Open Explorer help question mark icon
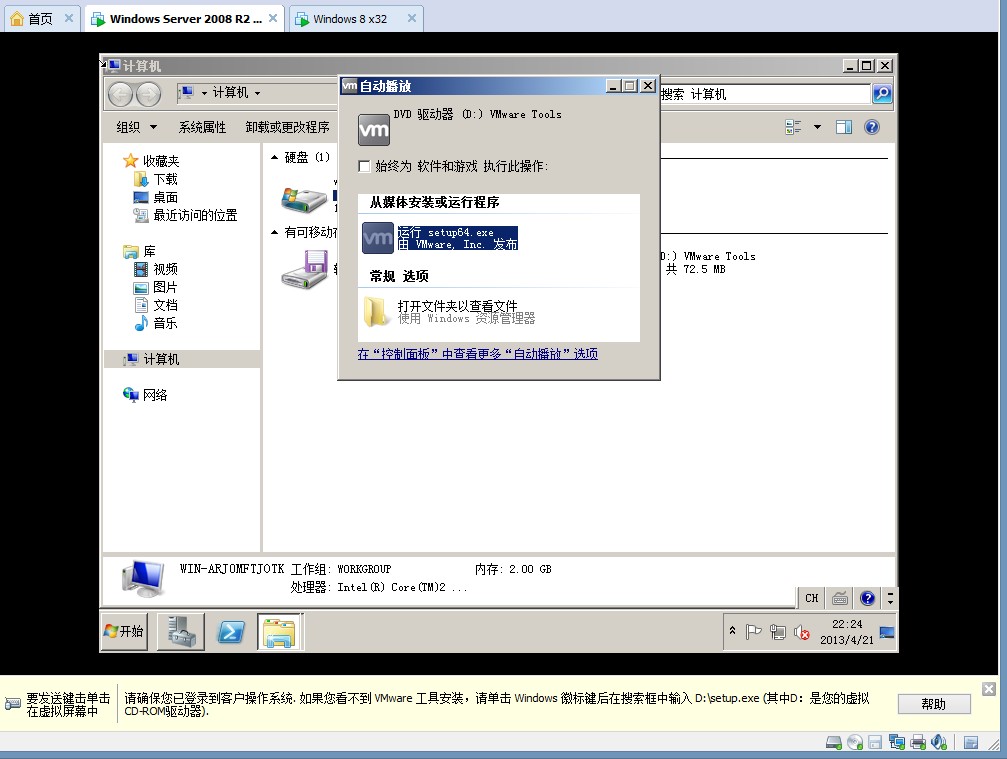1007x759 pixels. pyautogui.click(x=871, y=127)
